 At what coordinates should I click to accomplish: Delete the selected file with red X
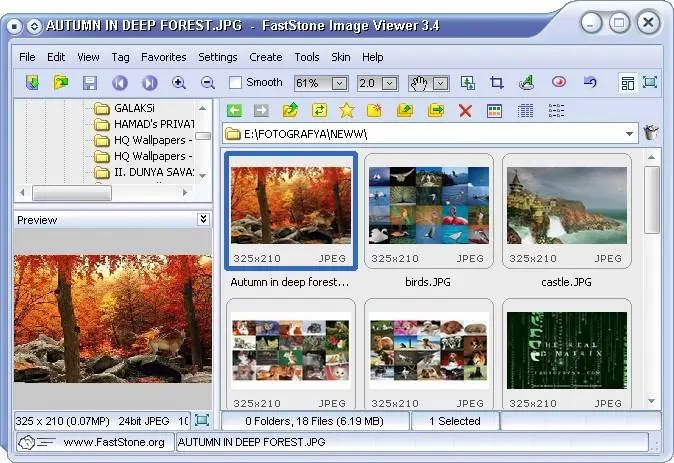click(465, 110)
